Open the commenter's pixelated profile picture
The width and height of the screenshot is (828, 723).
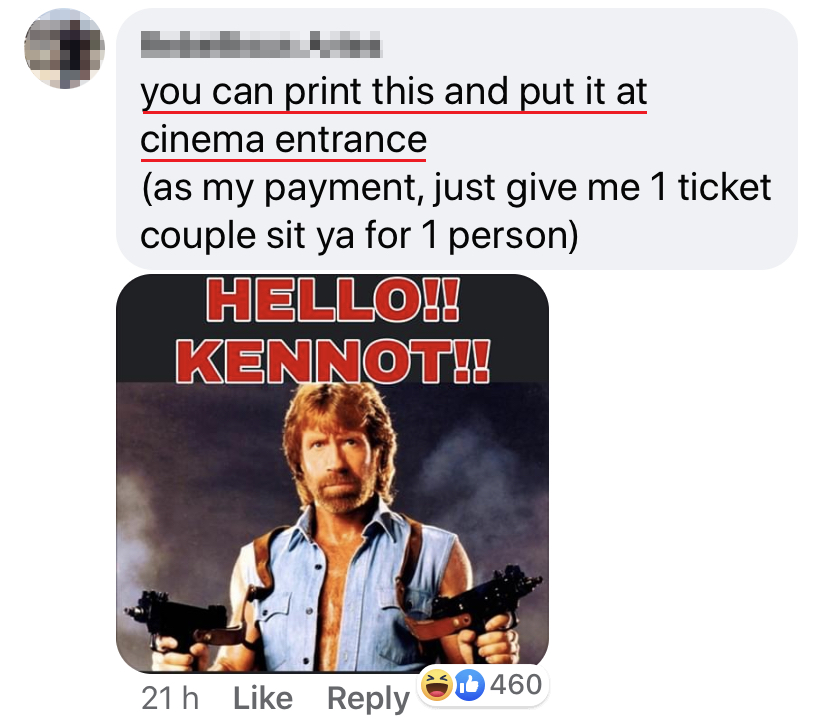pos(64,50)
